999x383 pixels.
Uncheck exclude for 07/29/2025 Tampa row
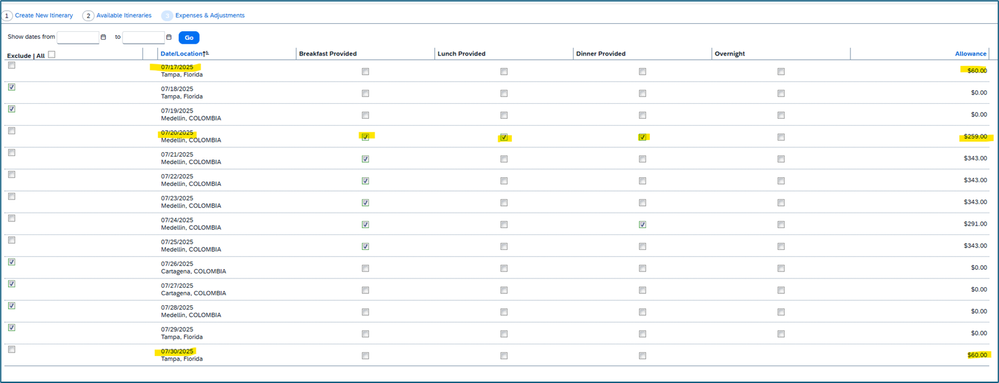[x=11, y=328]
